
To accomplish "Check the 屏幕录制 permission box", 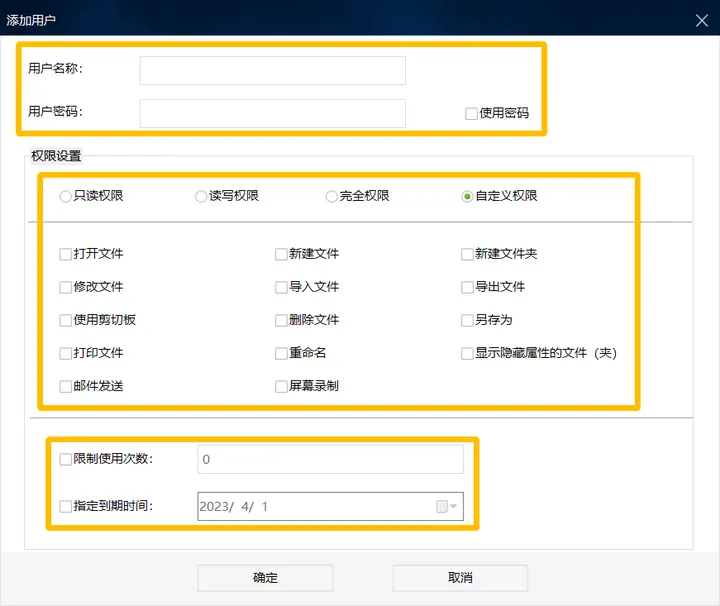I will click(281, 386).
